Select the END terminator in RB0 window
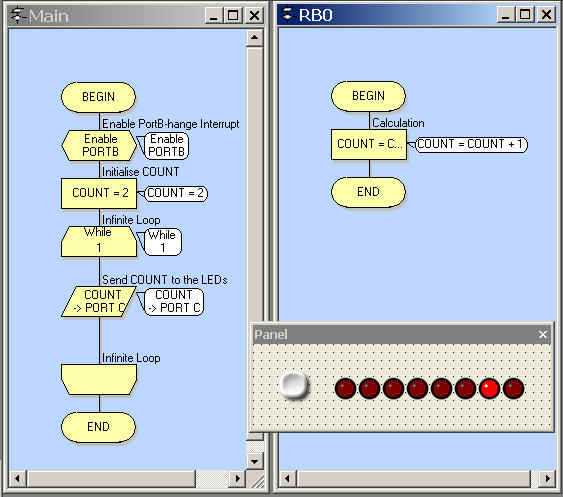Image resolution: width=563 pixels, height=497 pixels. (368, 192)
